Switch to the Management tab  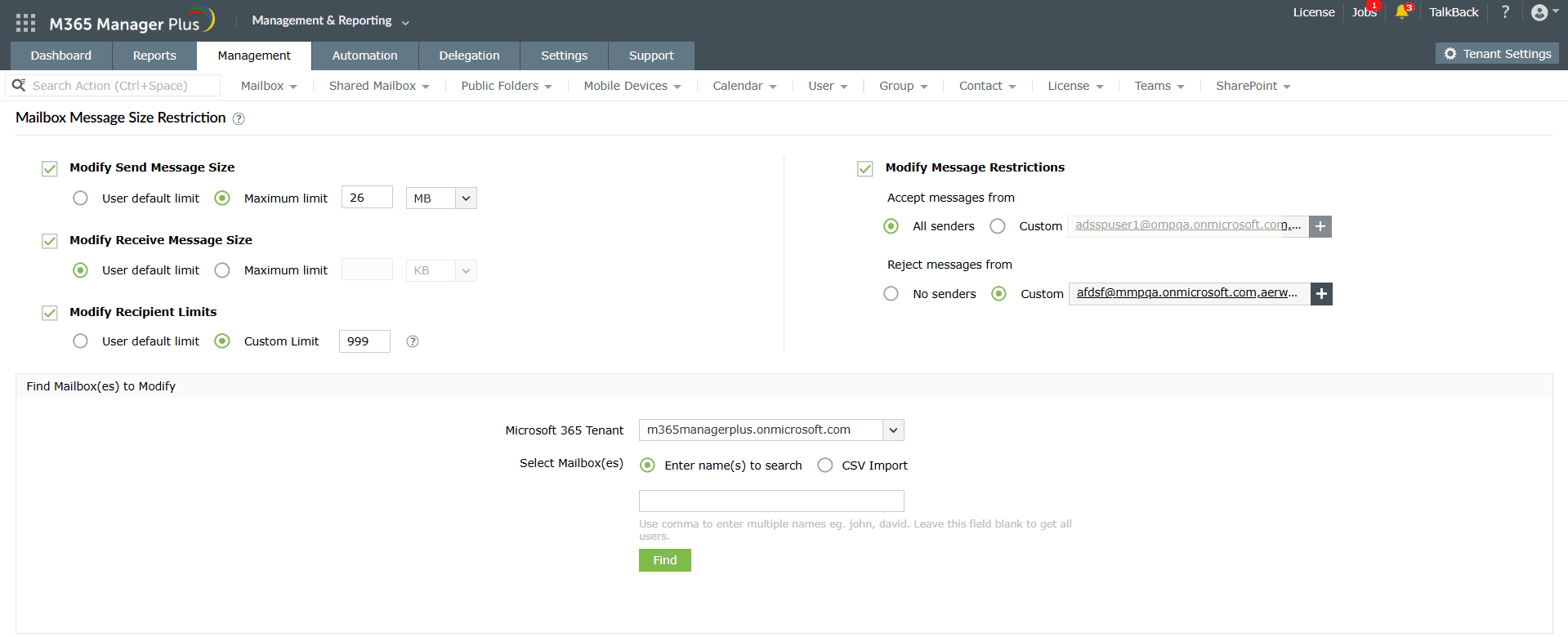coord(254,56)
